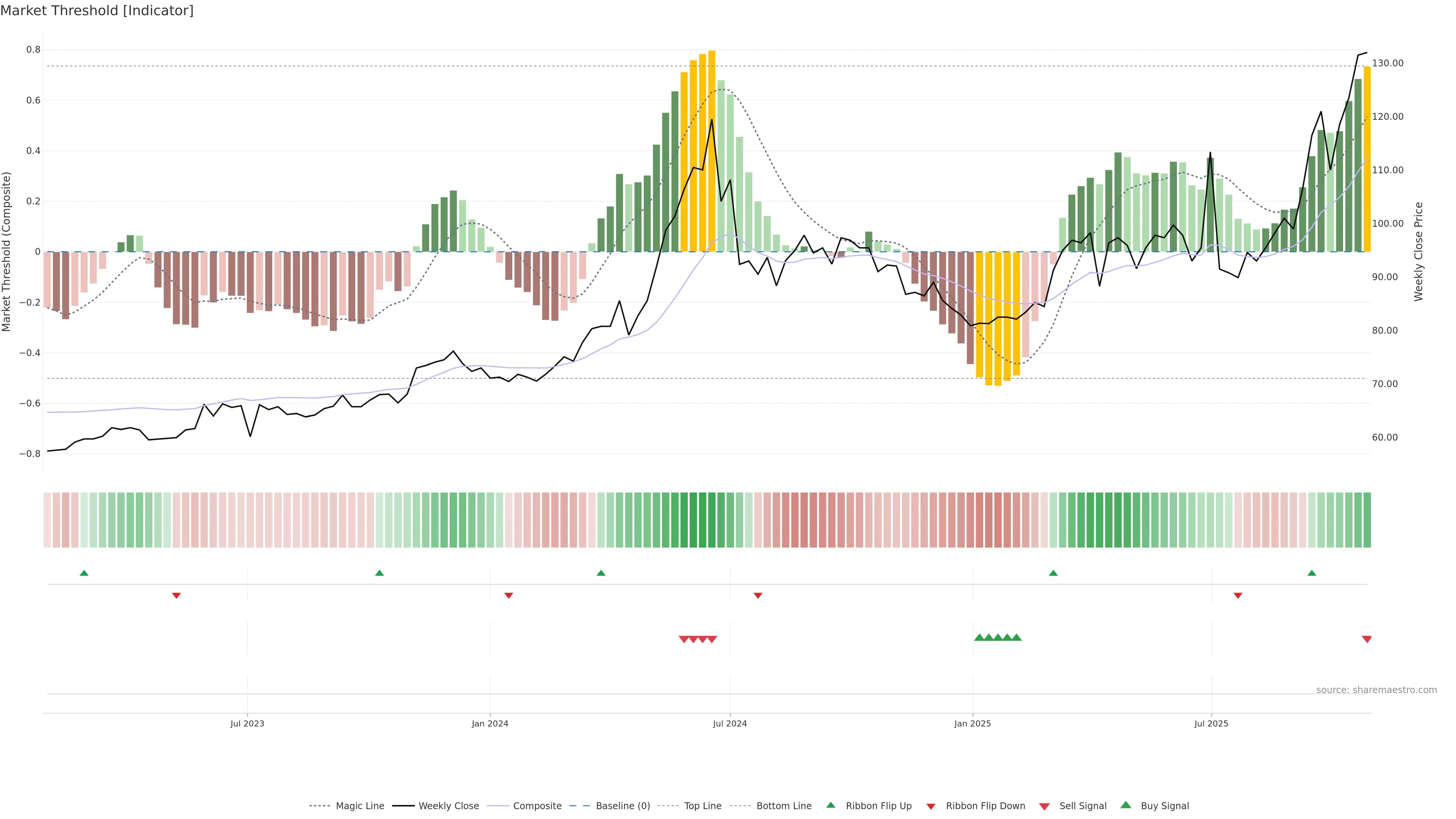The image size is (1456, 819).
Task: Click the source: sharemaestro.com text
Action: coord(1376,690)
